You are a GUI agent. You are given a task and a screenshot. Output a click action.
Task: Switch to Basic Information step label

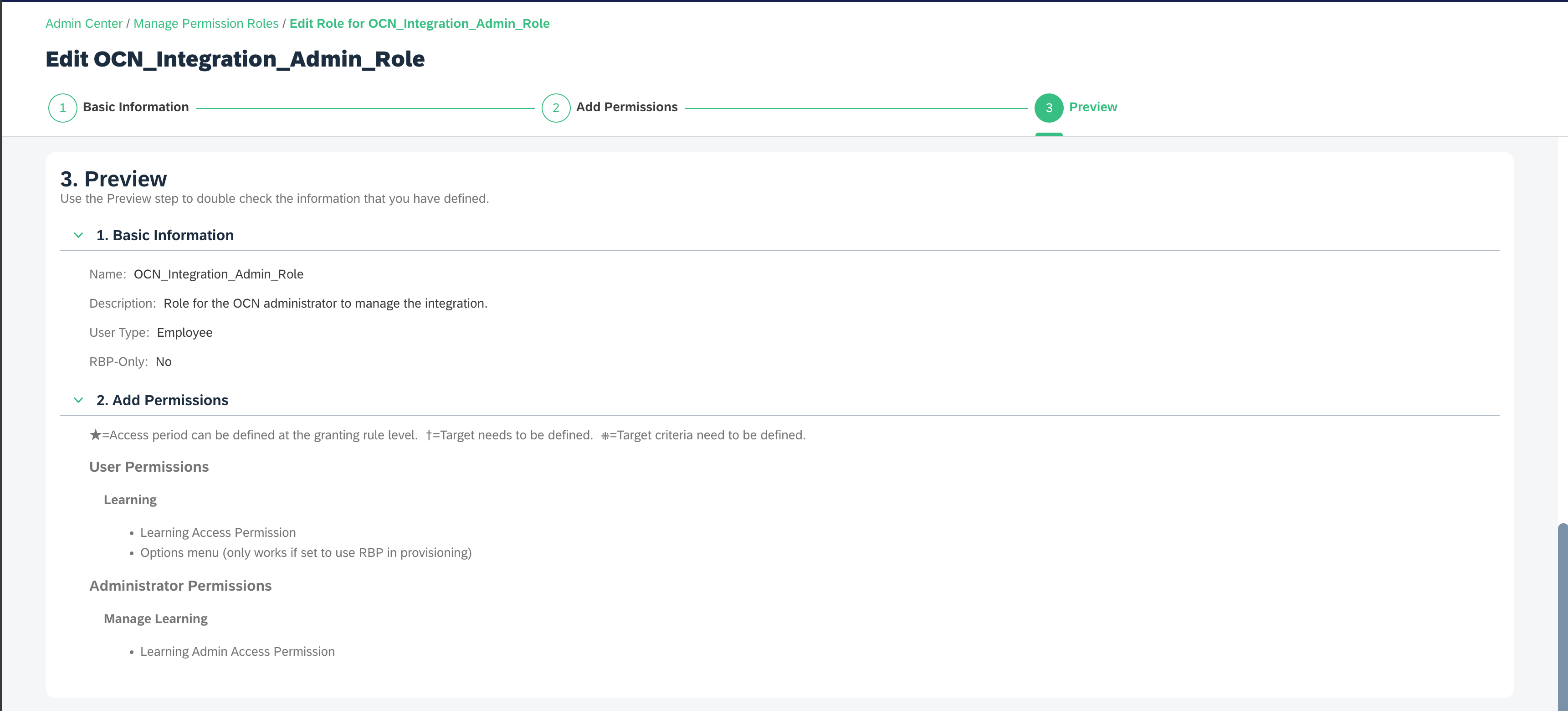pyautogui.click(x=136, y=107)
